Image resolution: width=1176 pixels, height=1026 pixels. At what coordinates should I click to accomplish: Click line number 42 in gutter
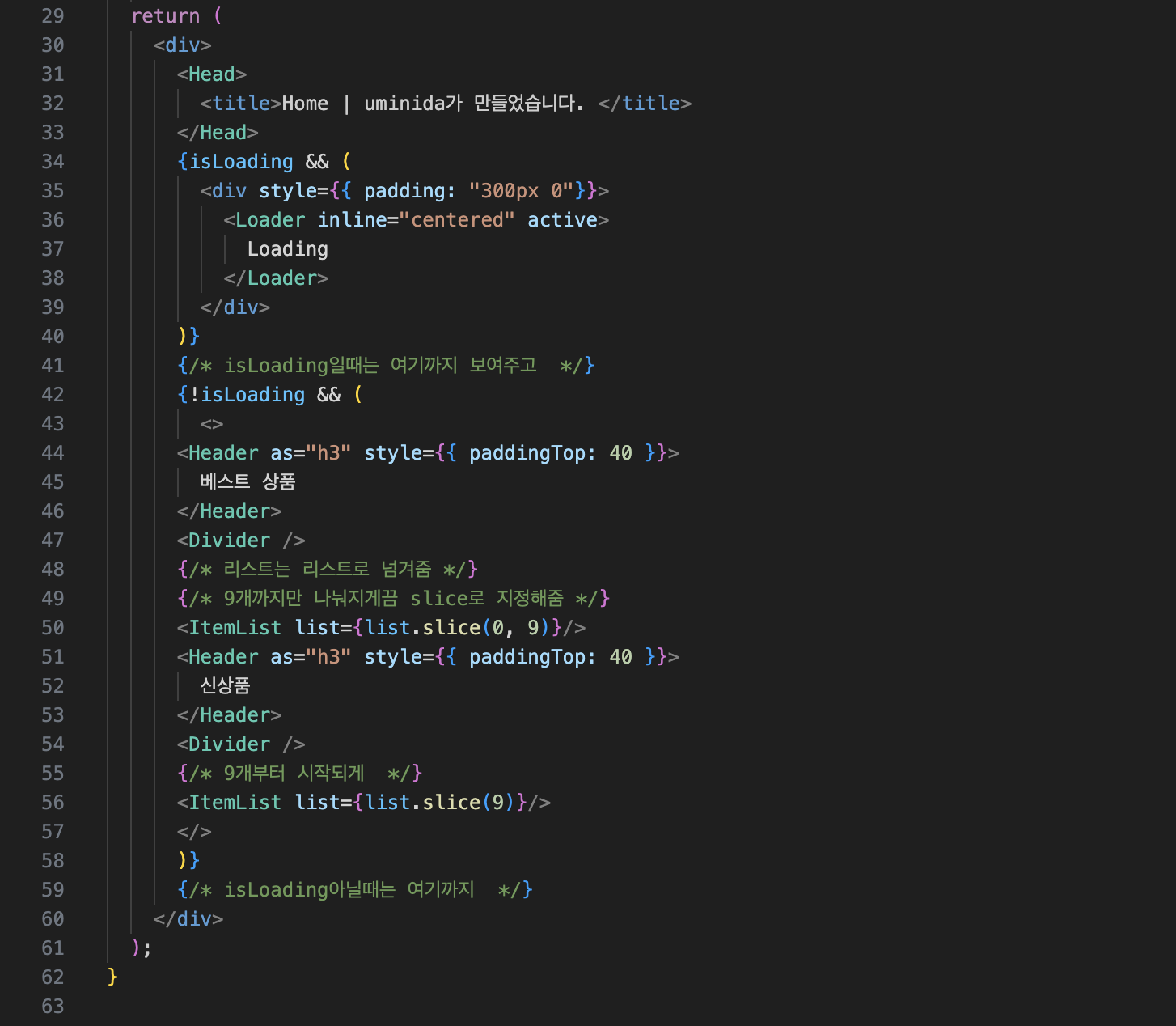[53, 395]
